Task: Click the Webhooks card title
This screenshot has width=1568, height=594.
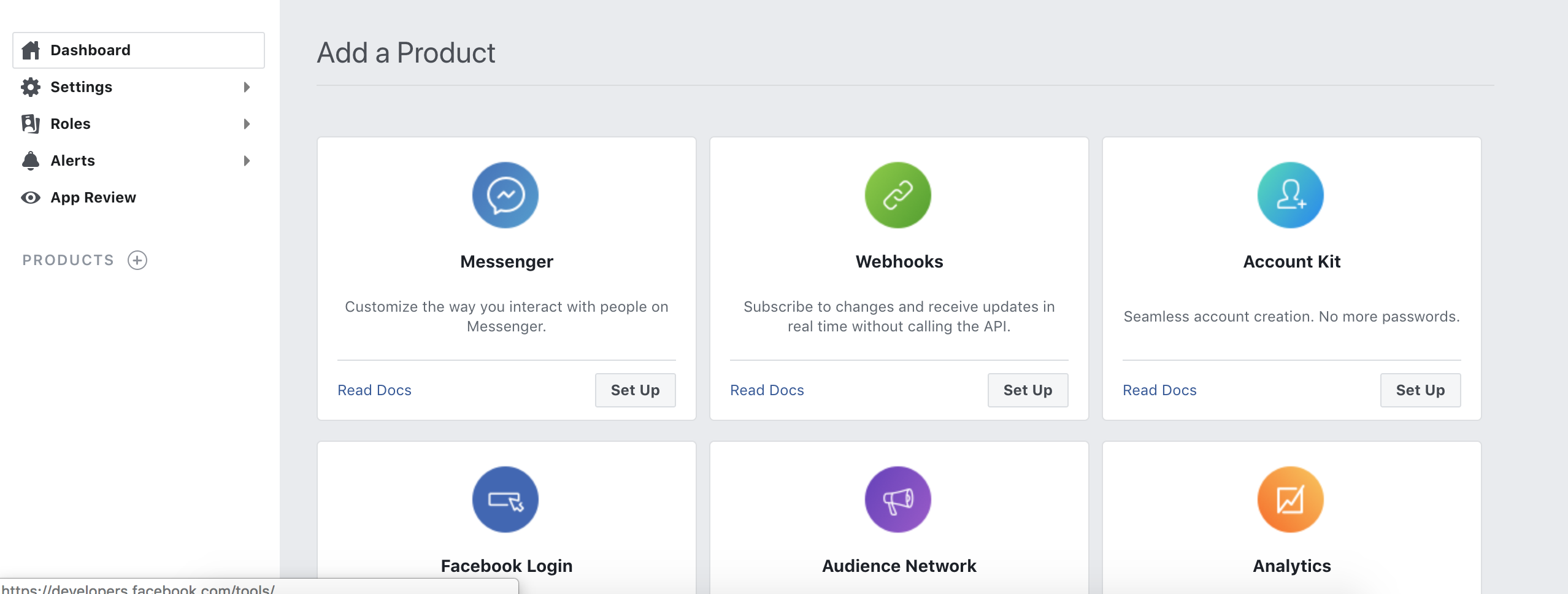Action: pos(899,262)
